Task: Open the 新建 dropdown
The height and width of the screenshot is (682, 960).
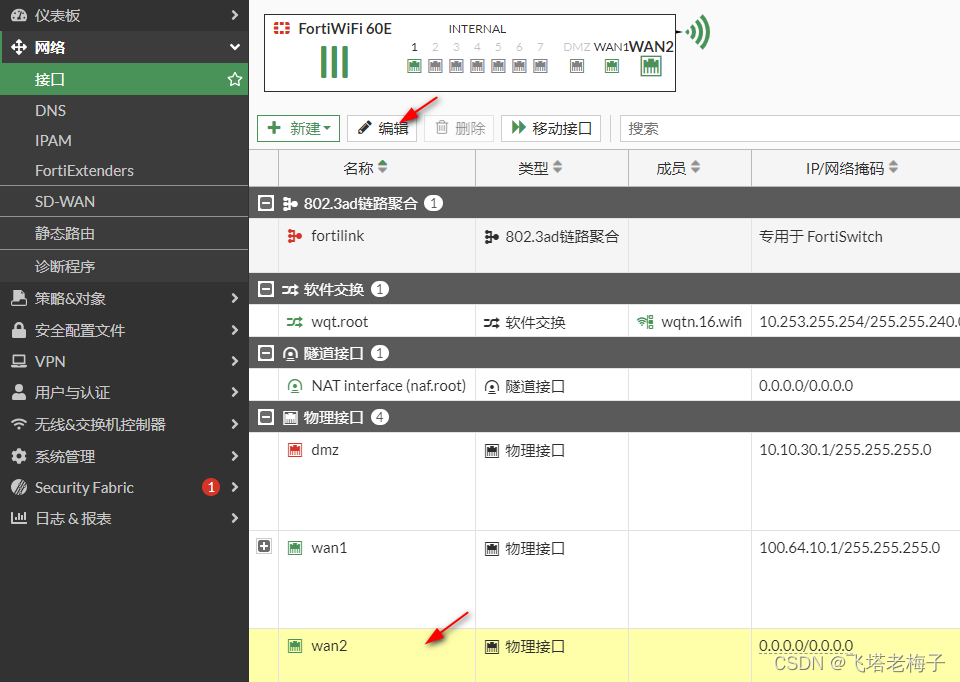Action: click(x=298, y=129)
